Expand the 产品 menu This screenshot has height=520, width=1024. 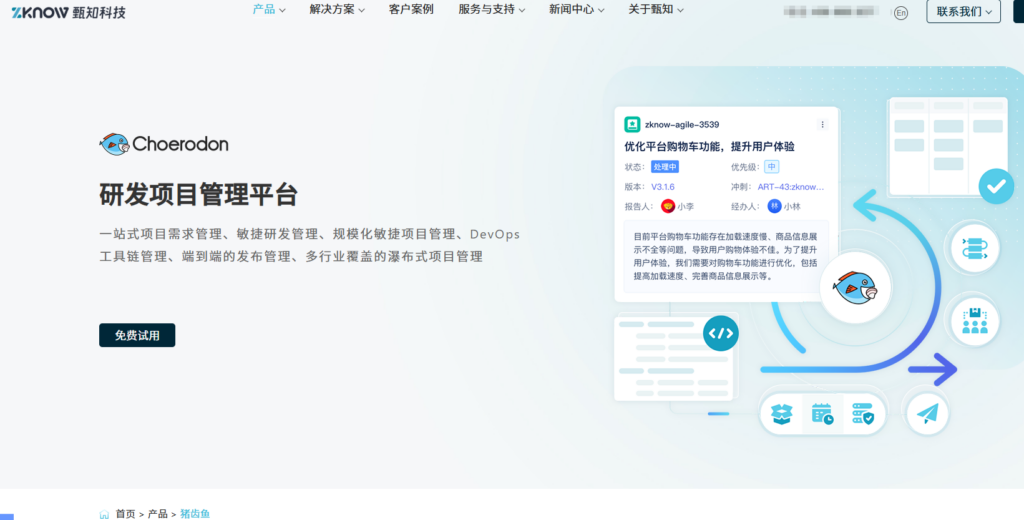(x=269, y=10)
